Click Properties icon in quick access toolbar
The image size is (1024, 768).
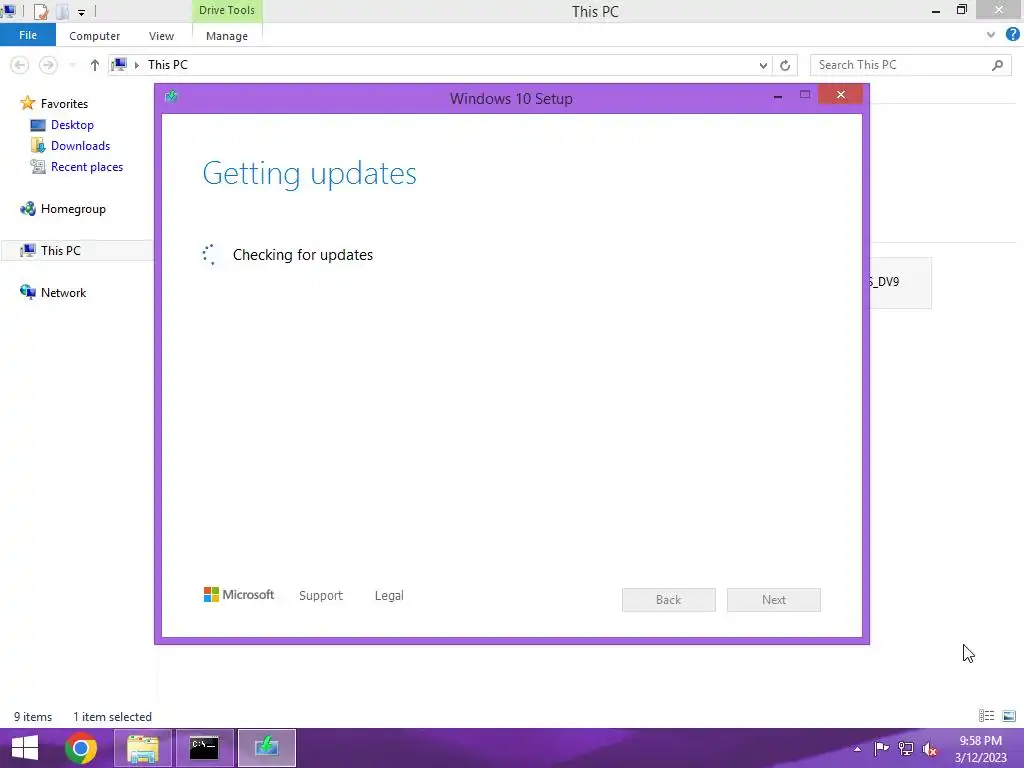40,12
